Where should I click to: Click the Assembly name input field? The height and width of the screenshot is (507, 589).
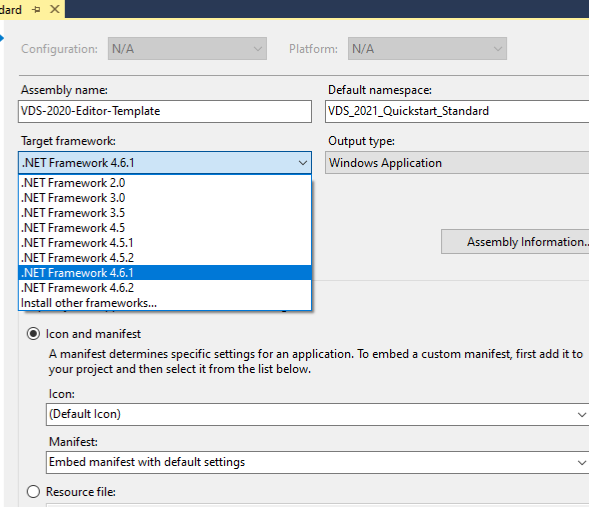click(x=165, y=111)
